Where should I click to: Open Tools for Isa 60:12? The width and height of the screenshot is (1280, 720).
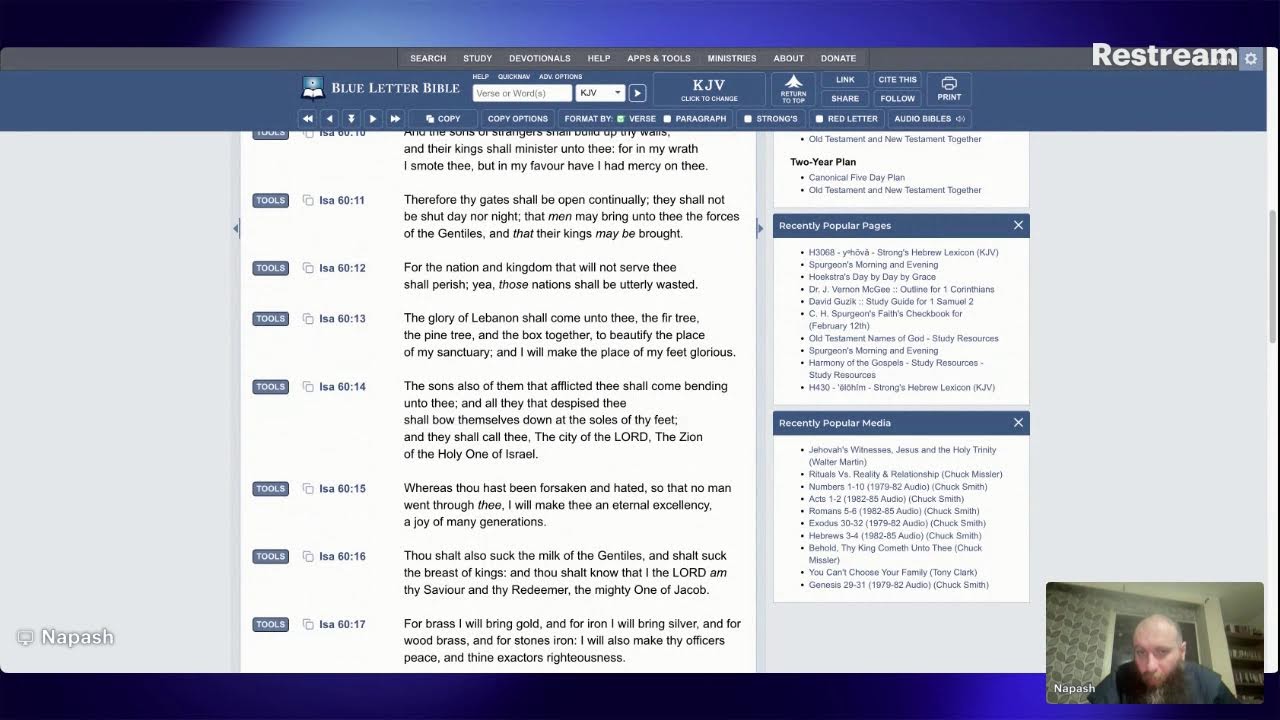pos(270,268)
